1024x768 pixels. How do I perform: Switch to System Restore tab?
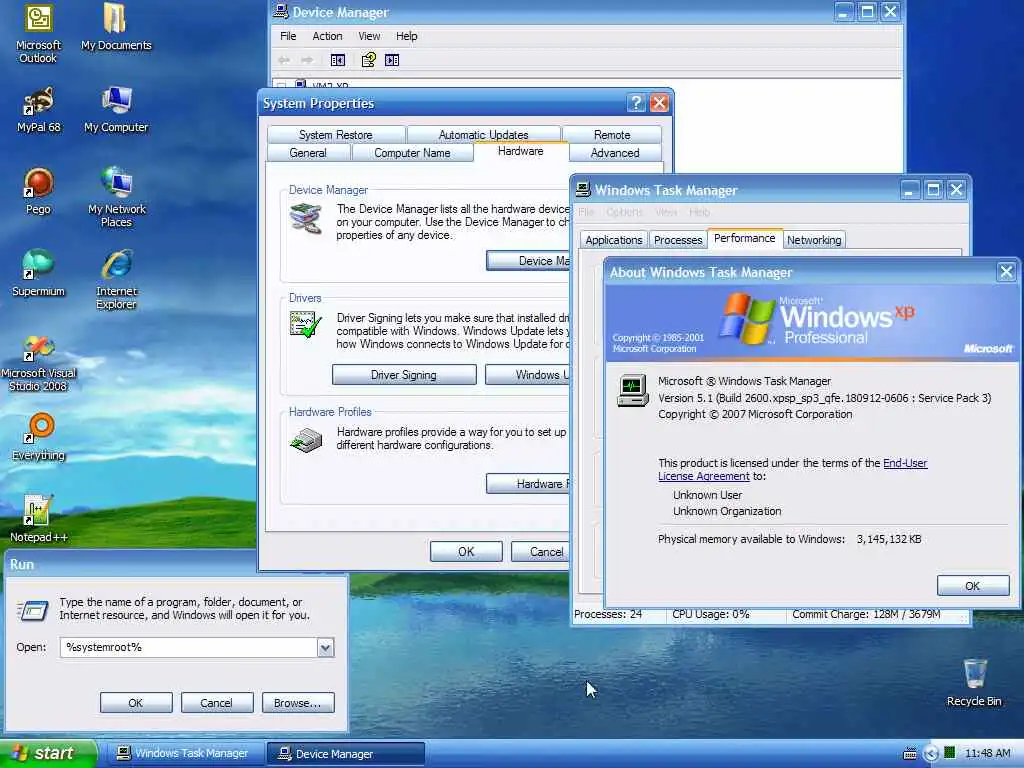point(336,135)
